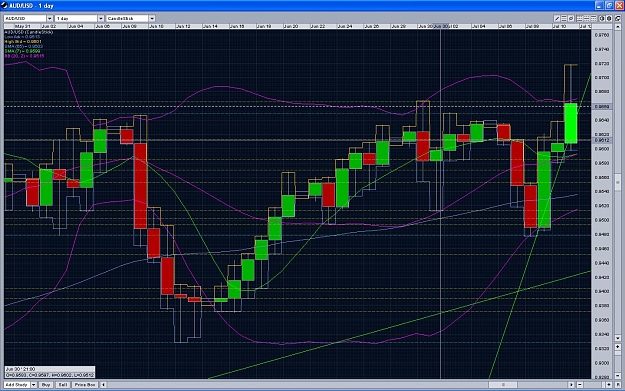Click the Price Box button
The width and height of the screenshot is (625, 391).
[85, 385]
